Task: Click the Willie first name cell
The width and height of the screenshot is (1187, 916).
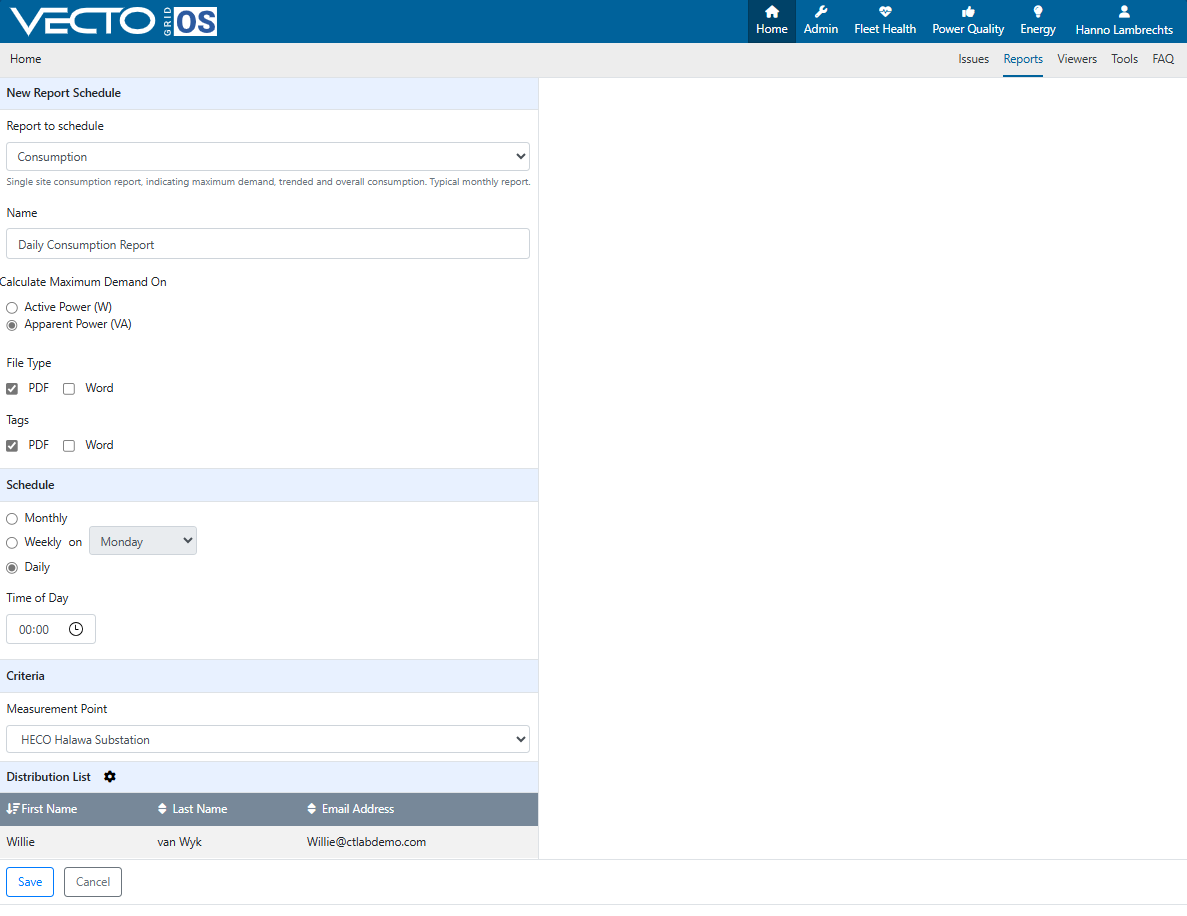Action: point(20,842)
